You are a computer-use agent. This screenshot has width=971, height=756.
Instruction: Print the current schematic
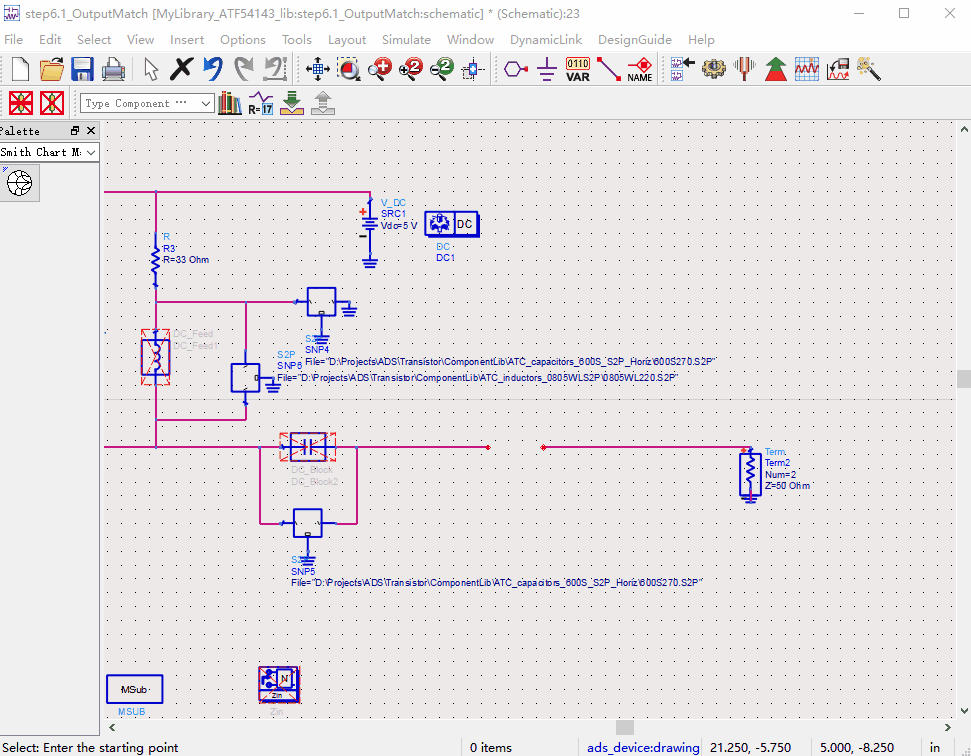click(113, 68)
